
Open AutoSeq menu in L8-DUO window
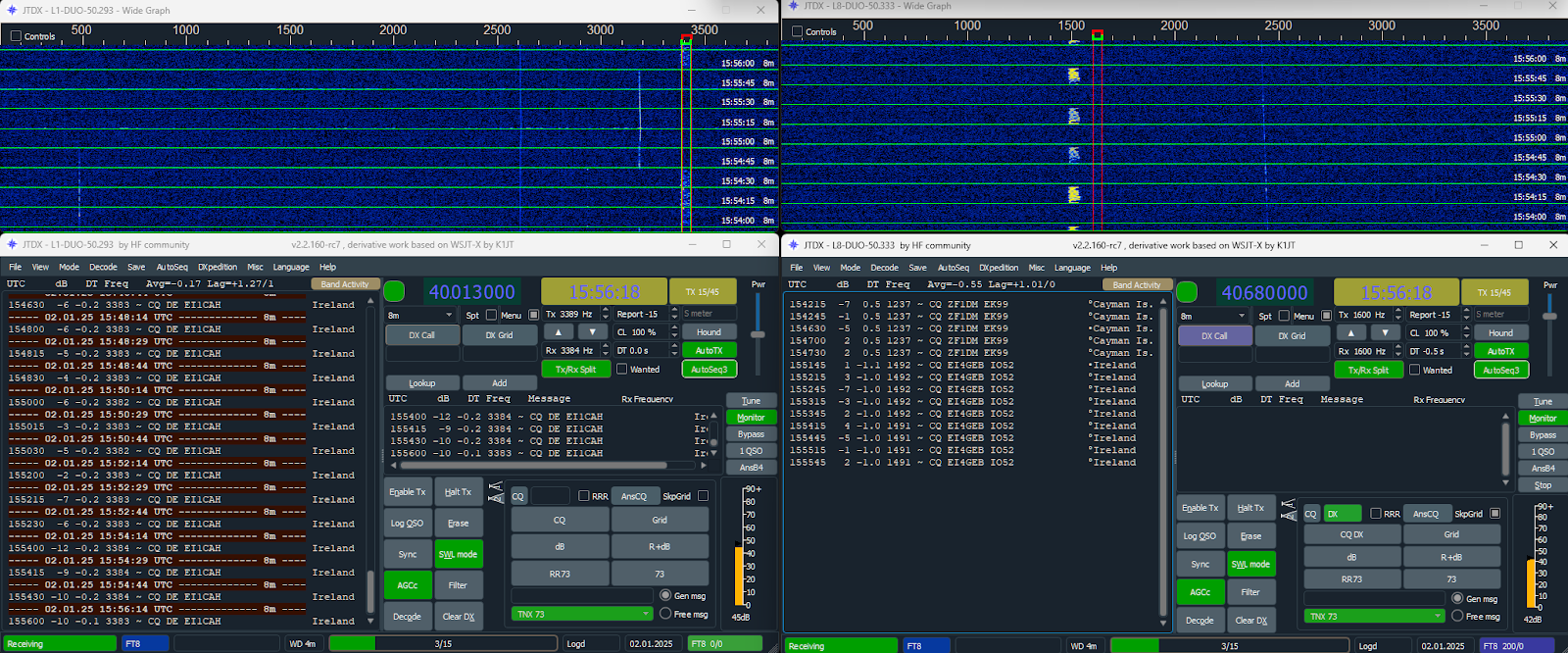point(953,268)
